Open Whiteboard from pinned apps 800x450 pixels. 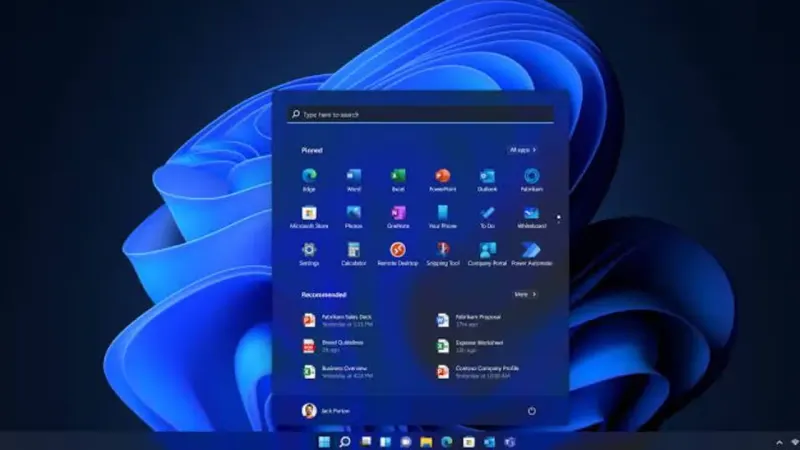coord(531,217)
